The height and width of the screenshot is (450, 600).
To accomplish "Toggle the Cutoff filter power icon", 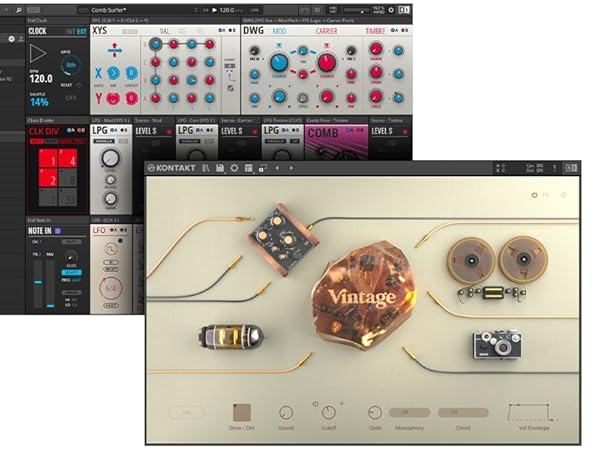I will tap(315, 404).
